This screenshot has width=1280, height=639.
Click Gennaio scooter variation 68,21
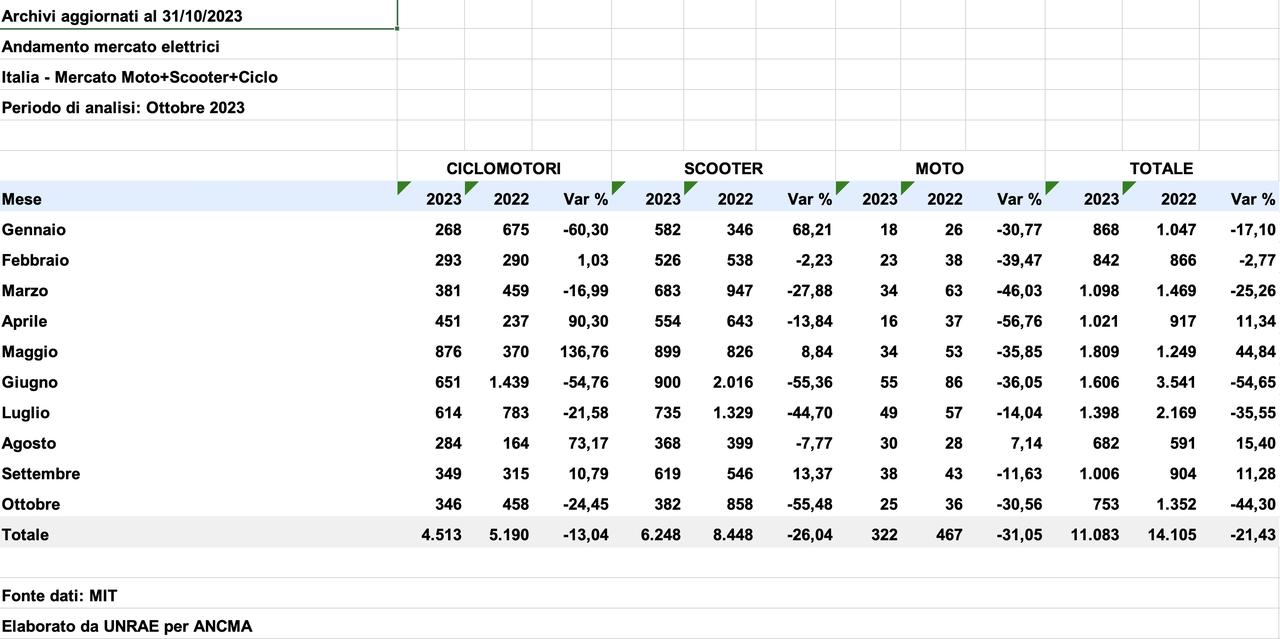click(x=813, y=229)
